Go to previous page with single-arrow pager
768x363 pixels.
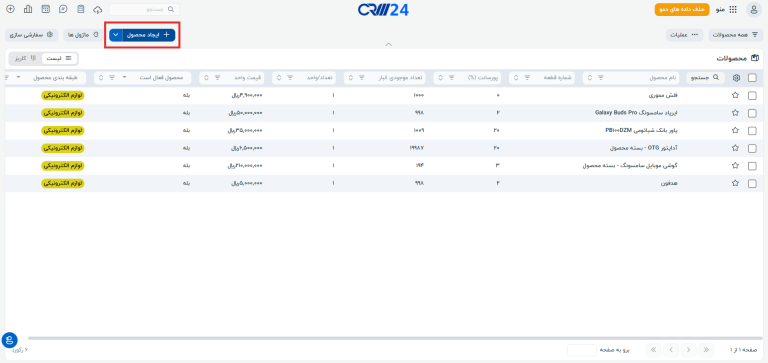click(x=689, y=350)
